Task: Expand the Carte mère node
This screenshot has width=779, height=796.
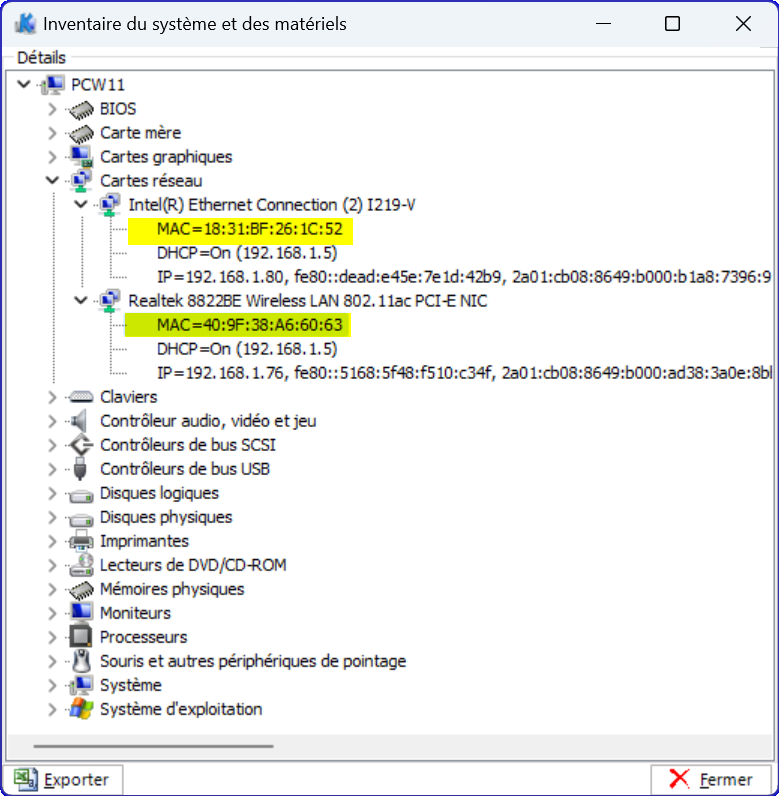Action: pos(53,133)
